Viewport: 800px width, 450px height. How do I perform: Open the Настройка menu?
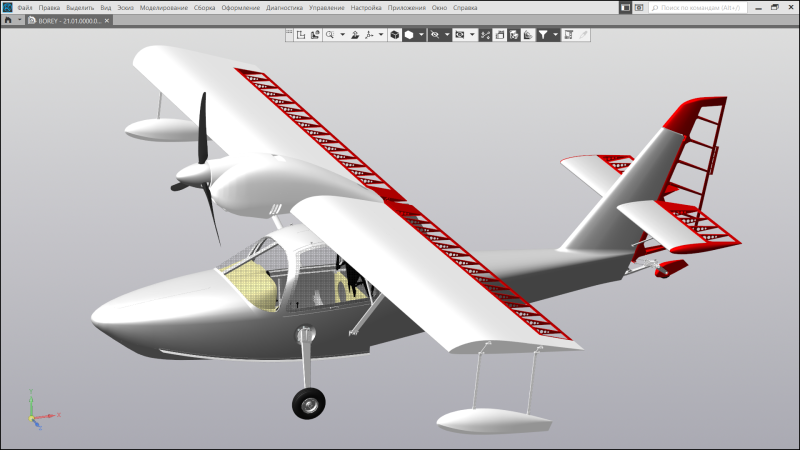point(366,8)
